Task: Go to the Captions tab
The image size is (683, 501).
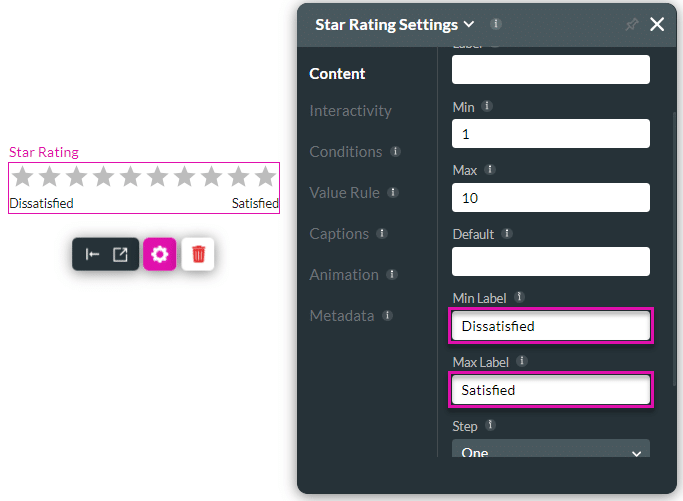Action: [x=339, y=234]
